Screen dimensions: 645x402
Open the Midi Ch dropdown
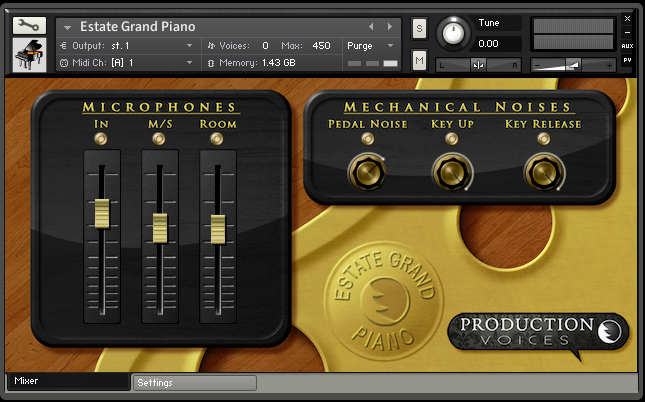click(190, 63)
